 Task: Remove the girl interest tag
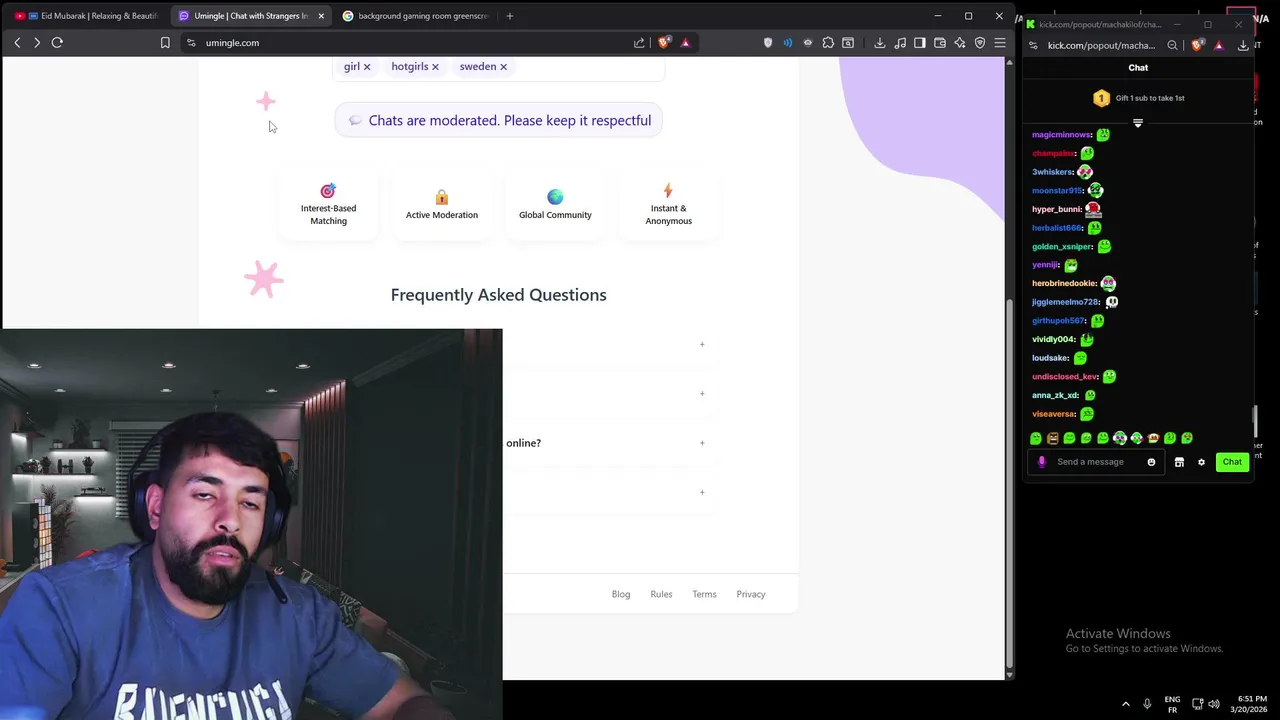coord(367,67)
